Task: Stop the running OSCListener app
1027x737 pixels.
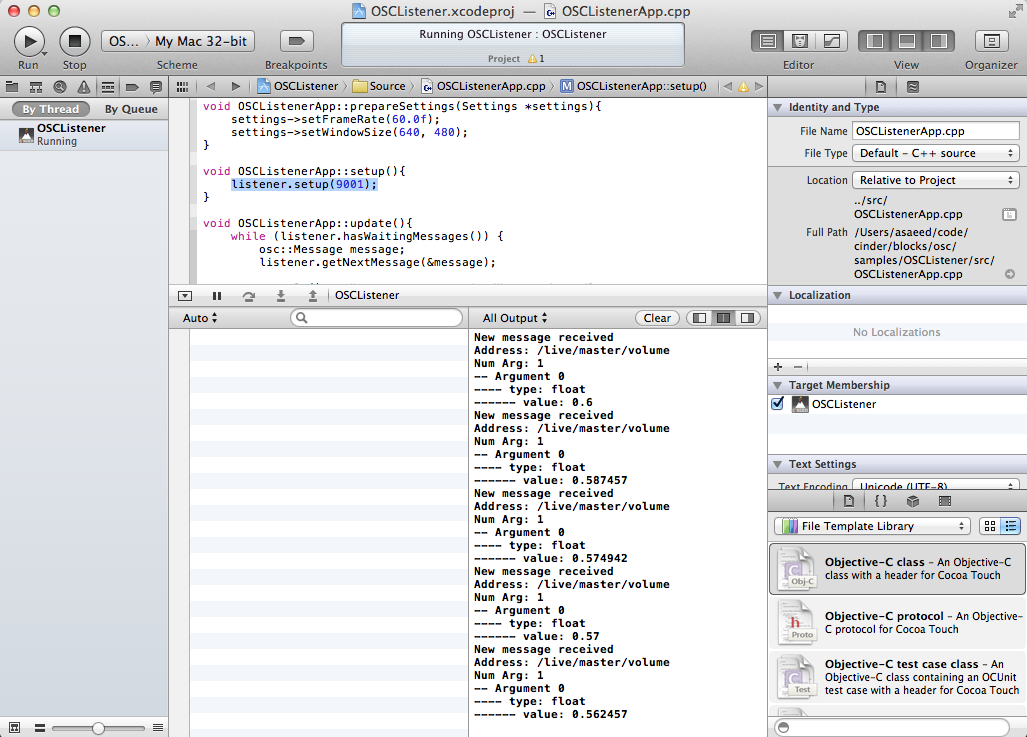Action: click(75, 41)
